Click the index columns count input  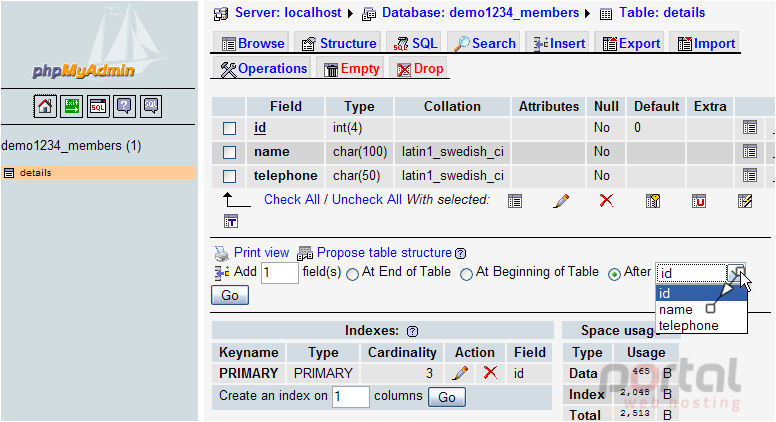[350, 397]
